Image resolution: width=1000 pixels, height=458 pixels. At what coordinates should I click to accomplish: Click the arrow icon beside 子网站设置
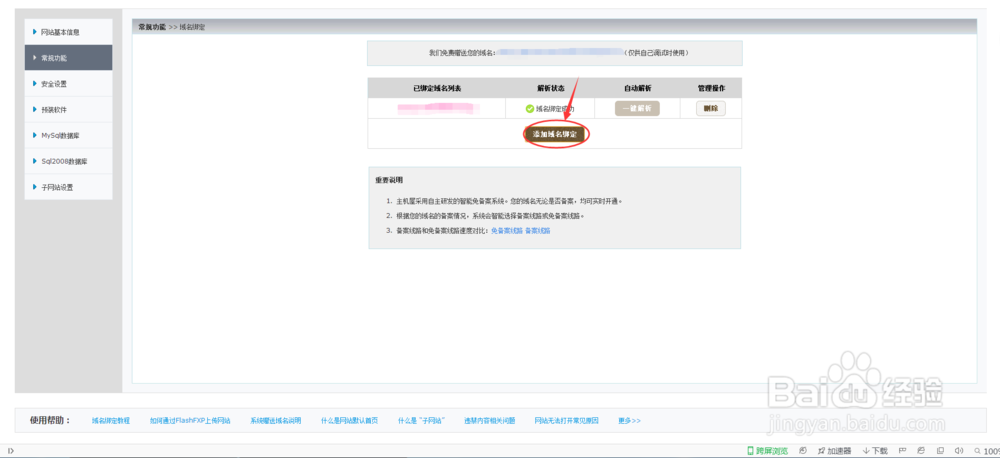click(34, 187)
